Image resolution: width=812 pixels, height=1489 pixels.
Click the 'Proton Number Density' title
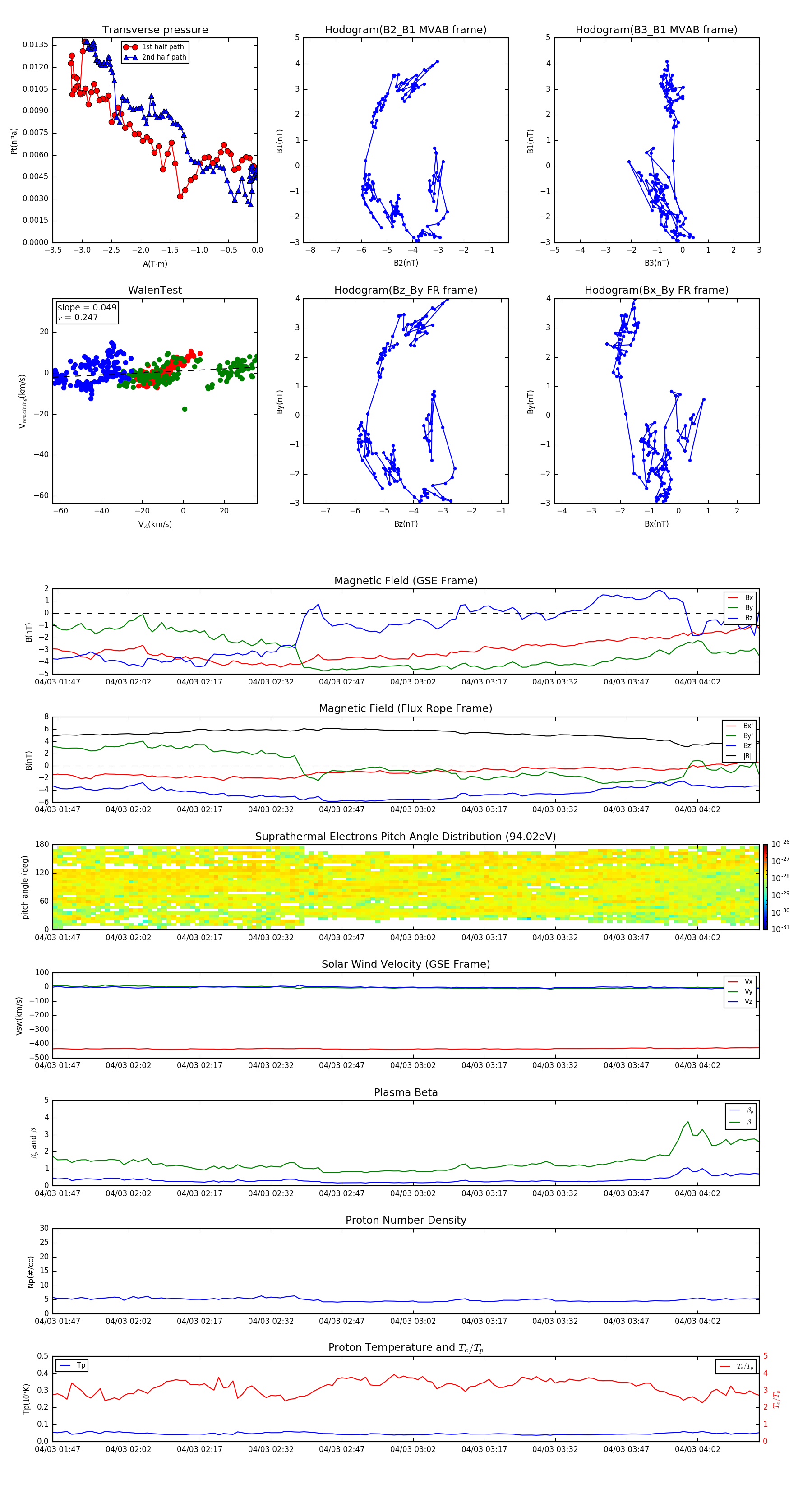pos(406,1220)
